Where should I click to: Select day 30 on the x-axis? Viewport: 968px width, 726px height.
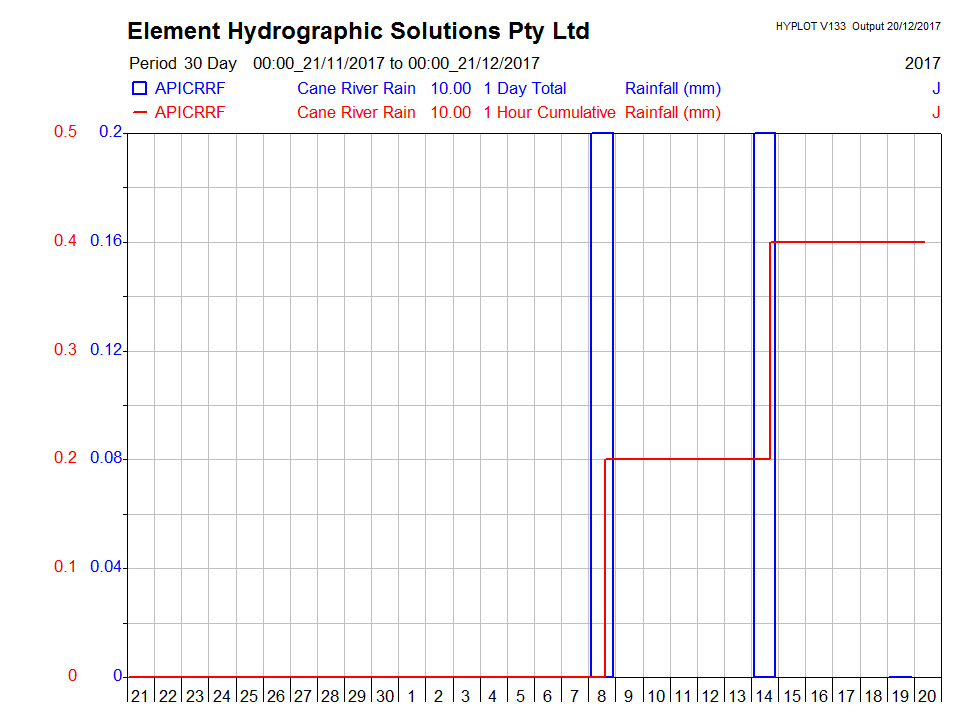384,696
